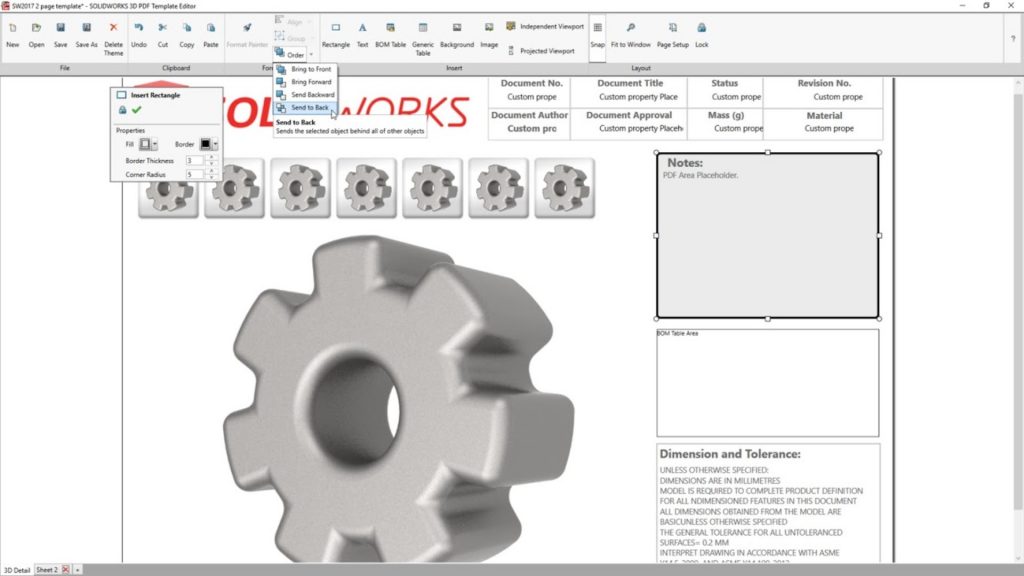Viewport: 1024px width, 576px height.
Task: Click Fit to Window
Action: point(630,35)
